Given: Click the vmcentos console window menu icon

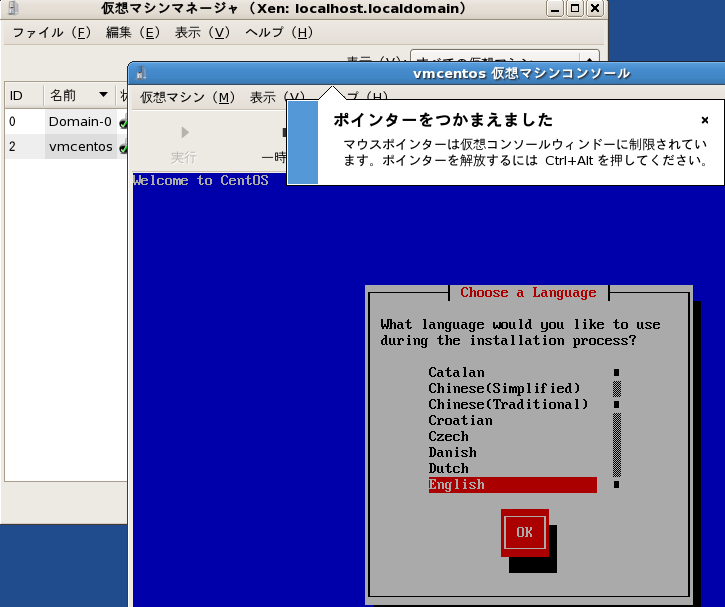Looking at the screenshot, I should tap(141, 73).
